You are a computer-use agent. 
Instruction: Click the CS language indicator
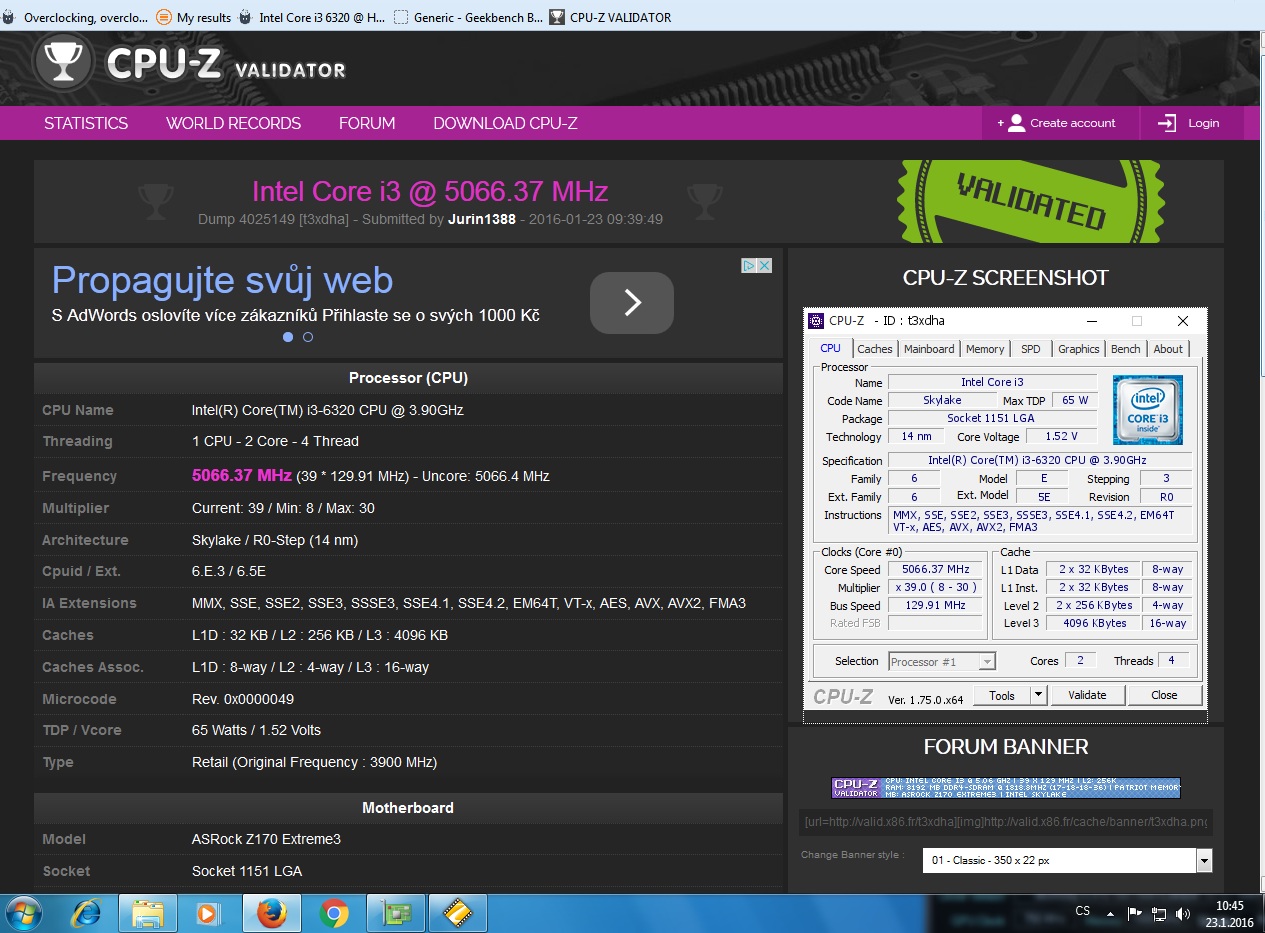pos(1083,912)
